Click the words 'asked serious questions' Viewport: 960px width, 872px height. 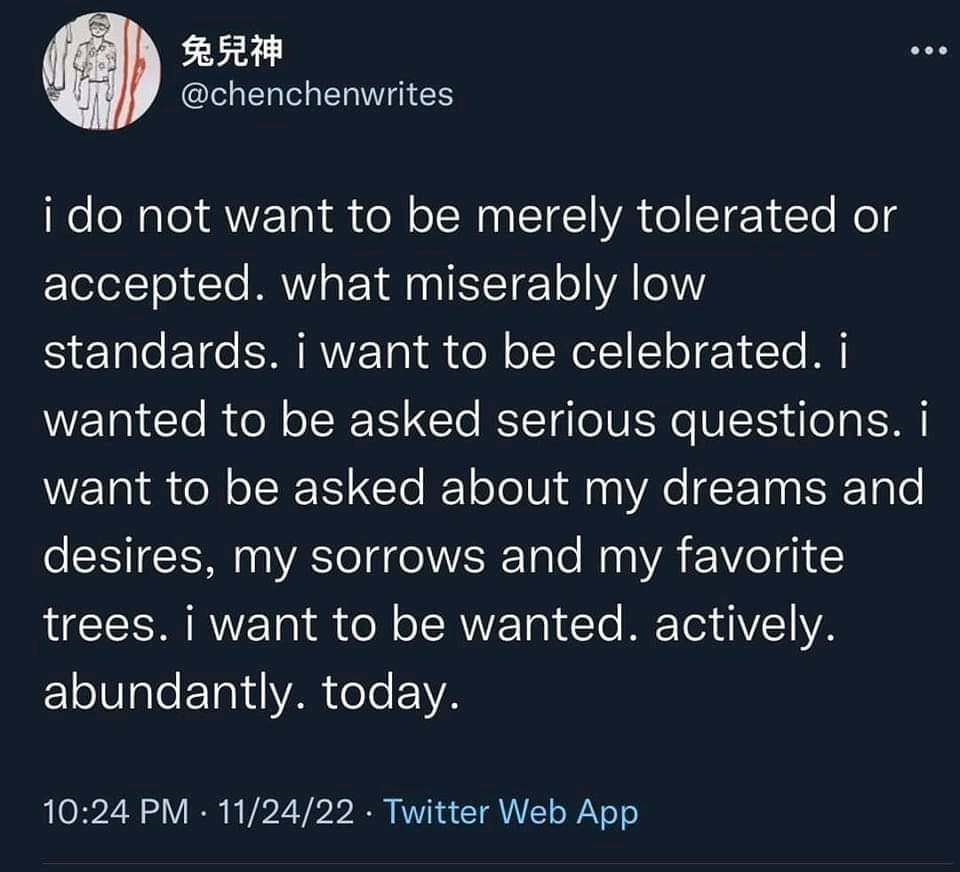tap(621, 423)
